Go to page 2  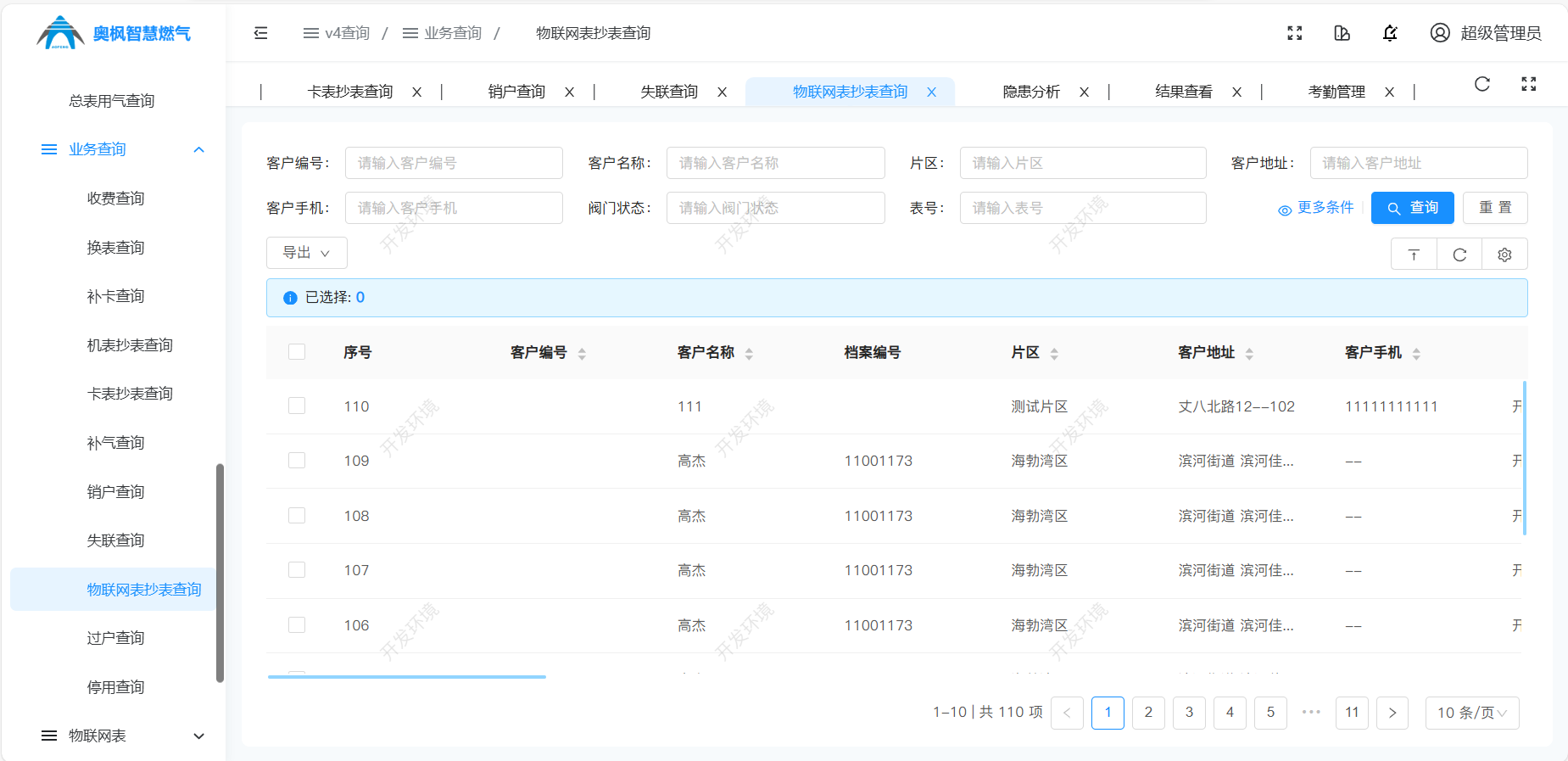click(1148, 713)
